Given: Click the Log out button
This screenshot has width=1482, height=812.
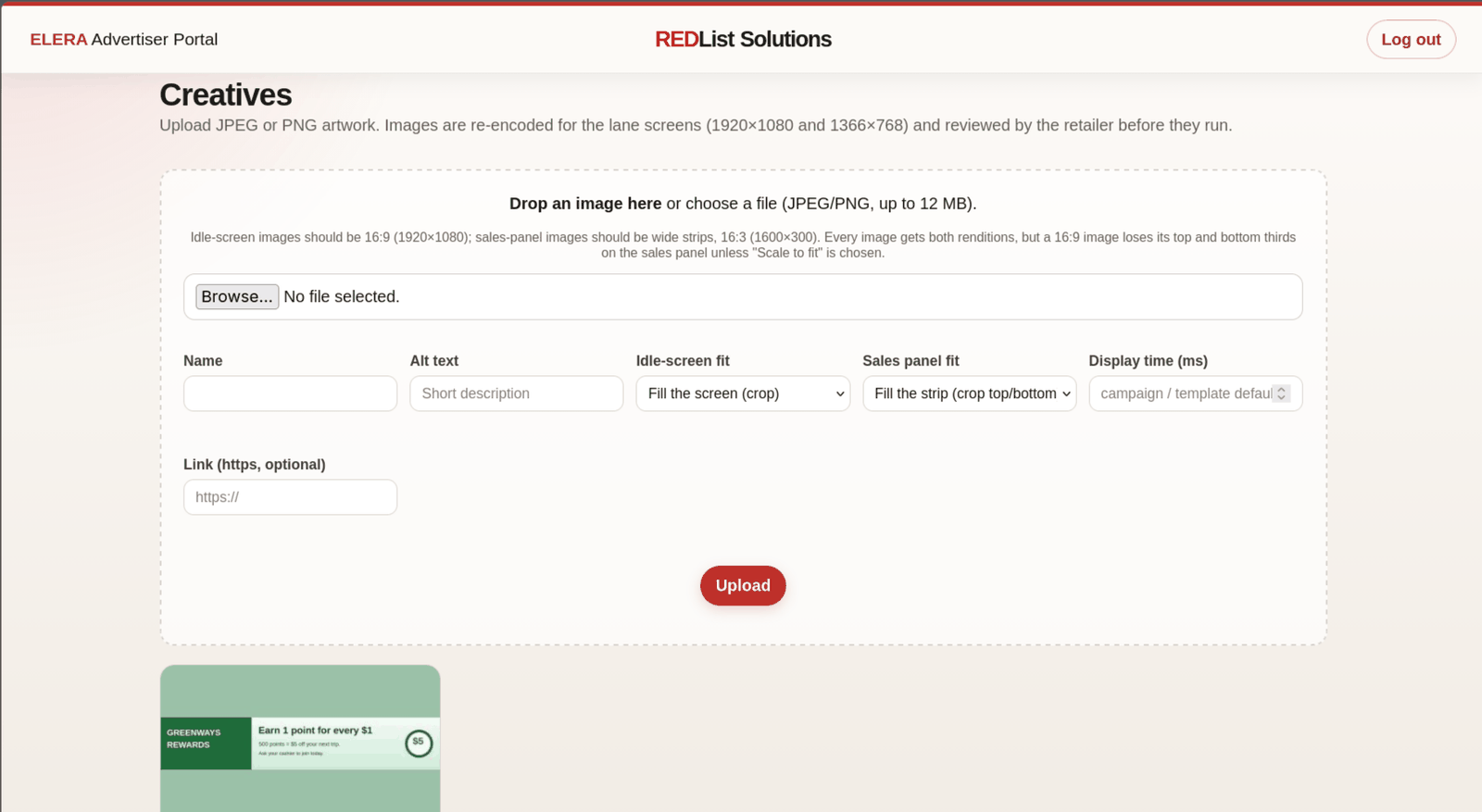Looking at the screenshot, I should [x=1411, y=40].
